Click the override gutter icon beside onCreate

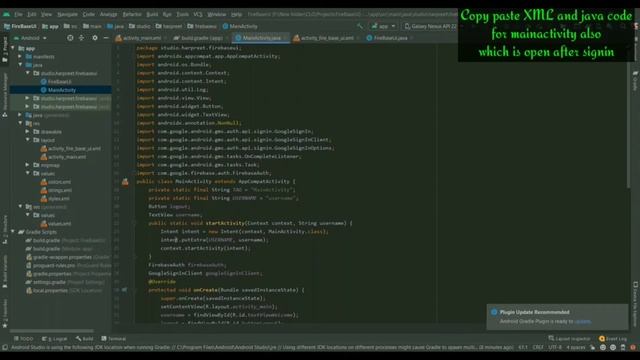(124, 290)
